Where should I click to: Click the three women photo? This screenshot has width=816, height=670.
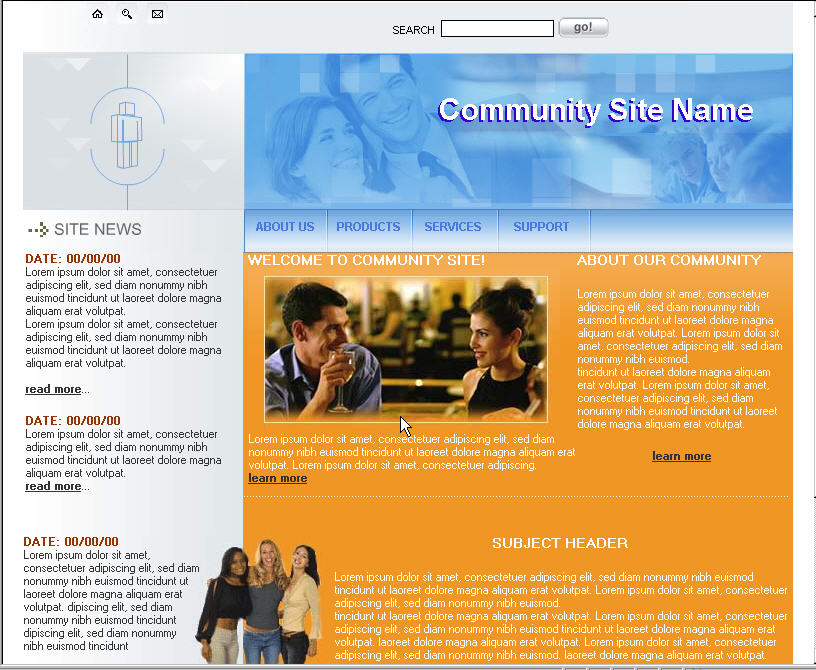259,601
